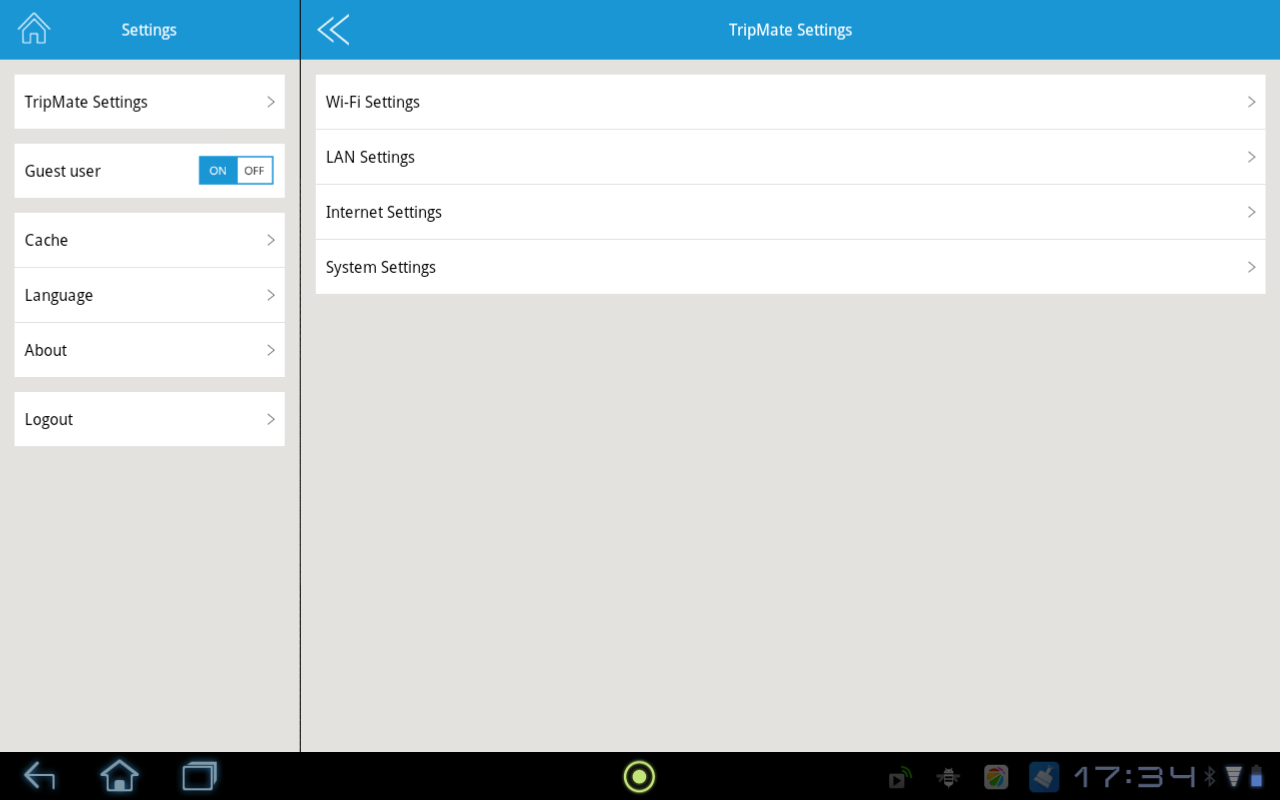Tap the Bluetooth status icon
Image resolution: width=1280 pixels, height=800 pixels.
point(1210,776)
